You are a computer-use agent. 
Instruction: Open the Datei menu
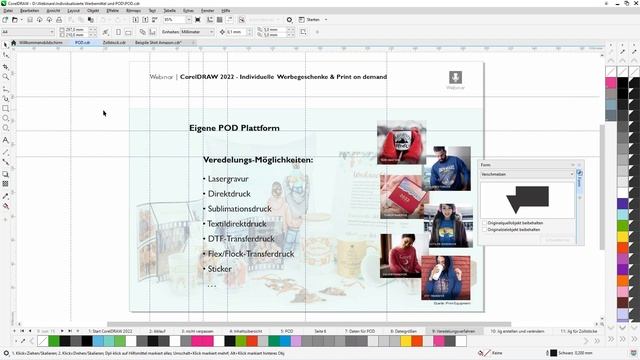8,11
